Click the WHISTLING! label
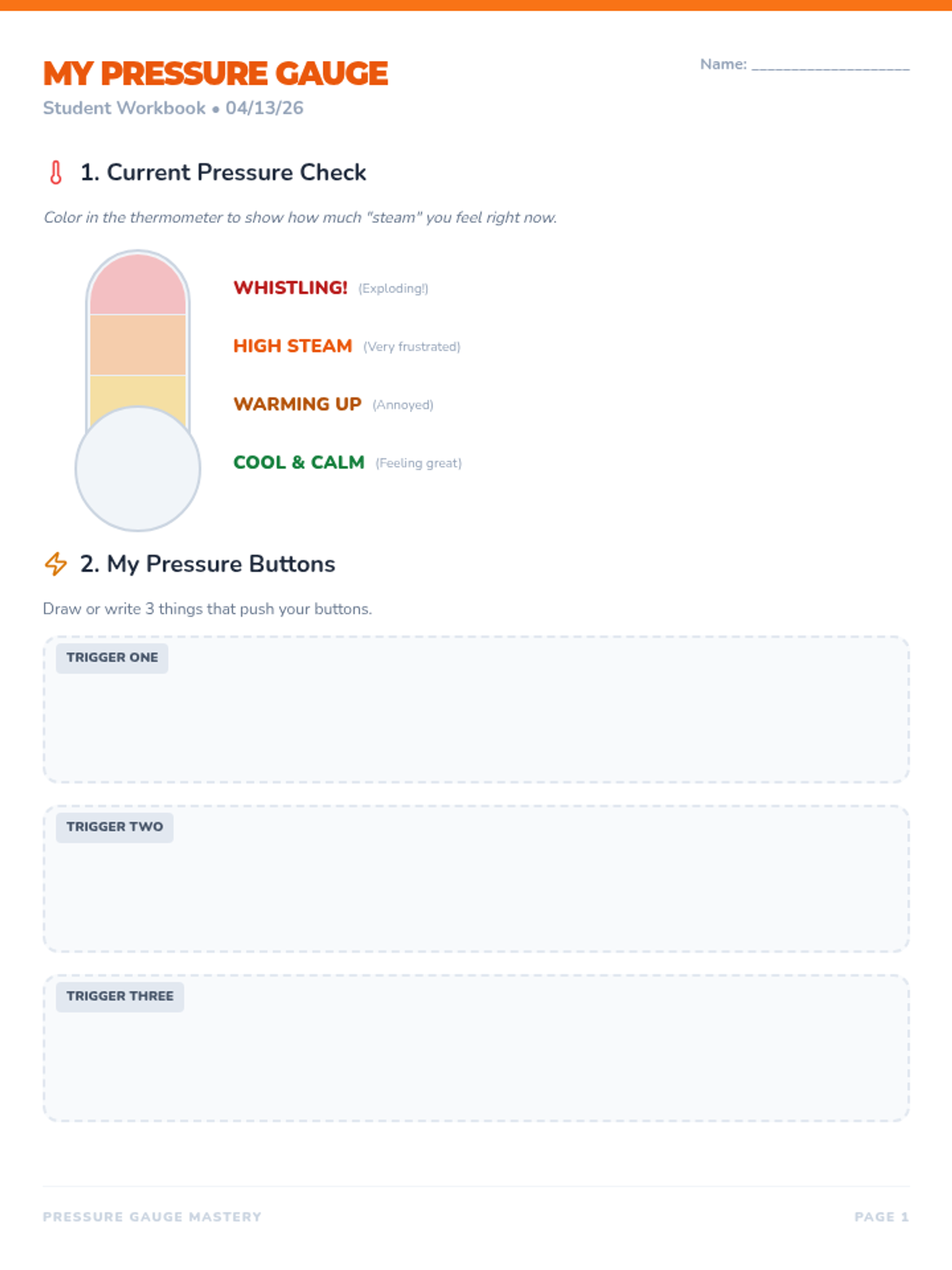Screen dimensions: 952x1270 pyautogui.click(x=290, y=287)
